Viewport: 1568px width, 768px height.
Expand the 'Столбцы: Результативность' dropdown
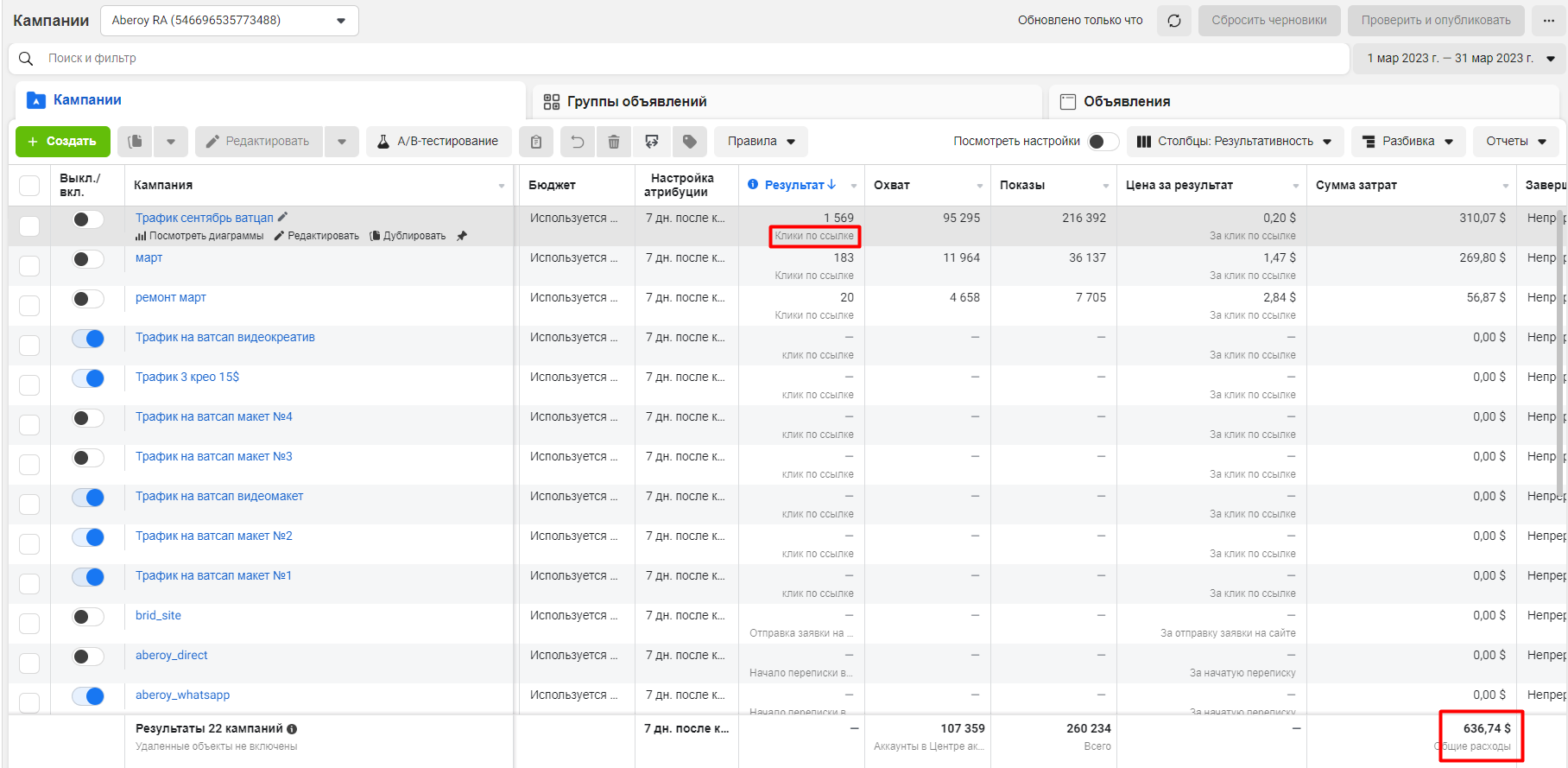click(x=1235, y=142)
